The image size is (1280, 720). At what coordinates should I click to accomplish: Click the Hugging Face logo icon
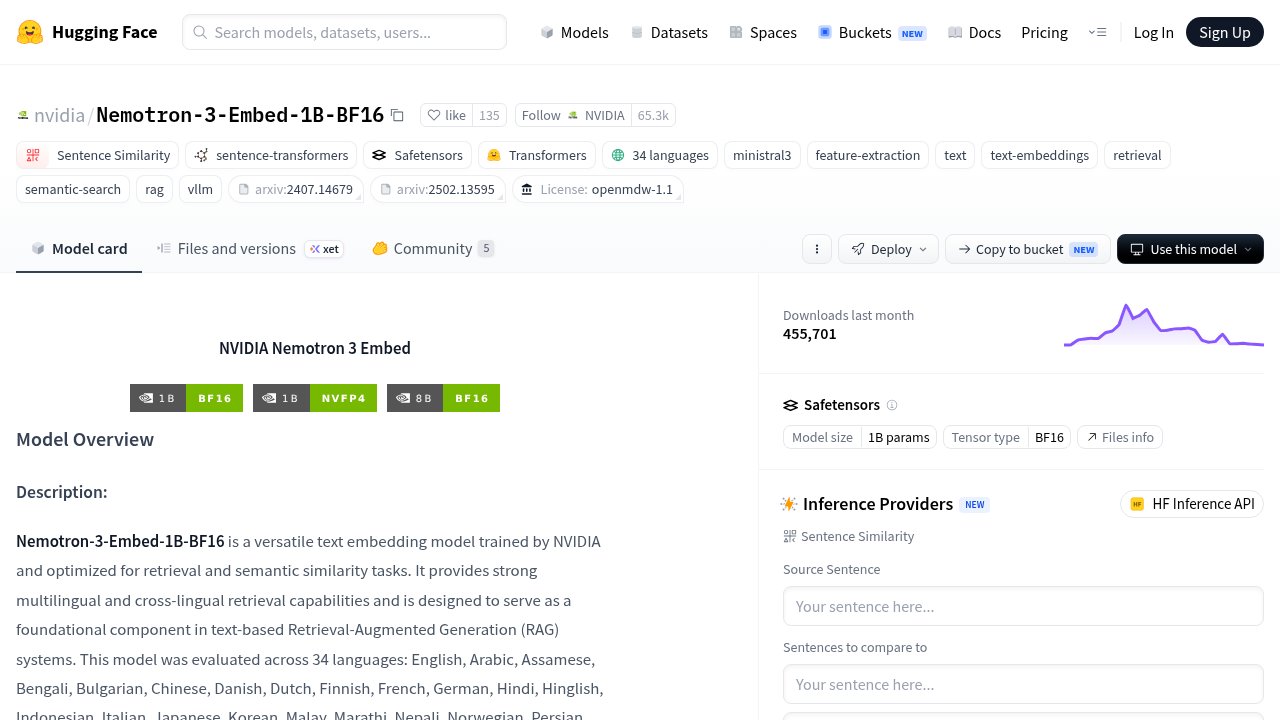pos(30,32)
